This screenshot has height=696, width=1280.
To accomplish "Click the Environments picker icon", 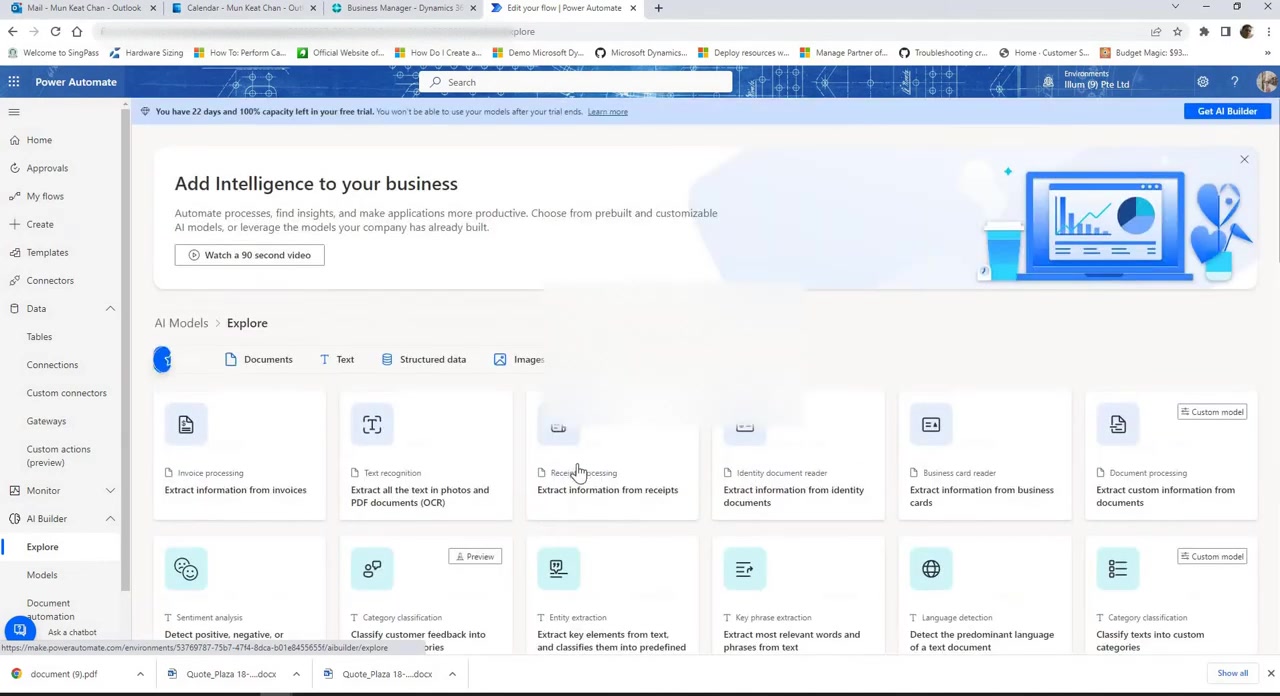I will point(1048,83).
